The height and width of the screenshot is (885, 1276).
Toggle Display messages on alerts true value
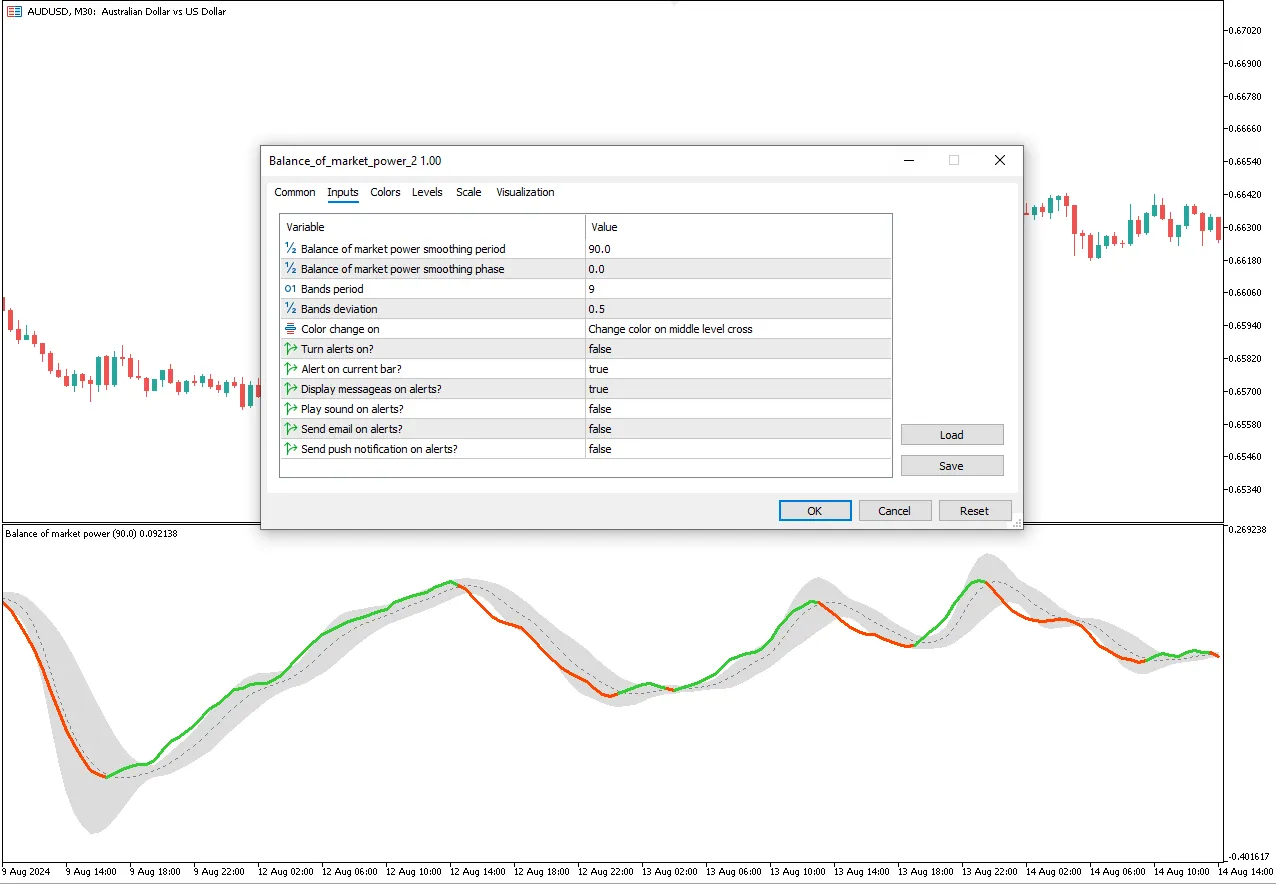pos(738,389)
